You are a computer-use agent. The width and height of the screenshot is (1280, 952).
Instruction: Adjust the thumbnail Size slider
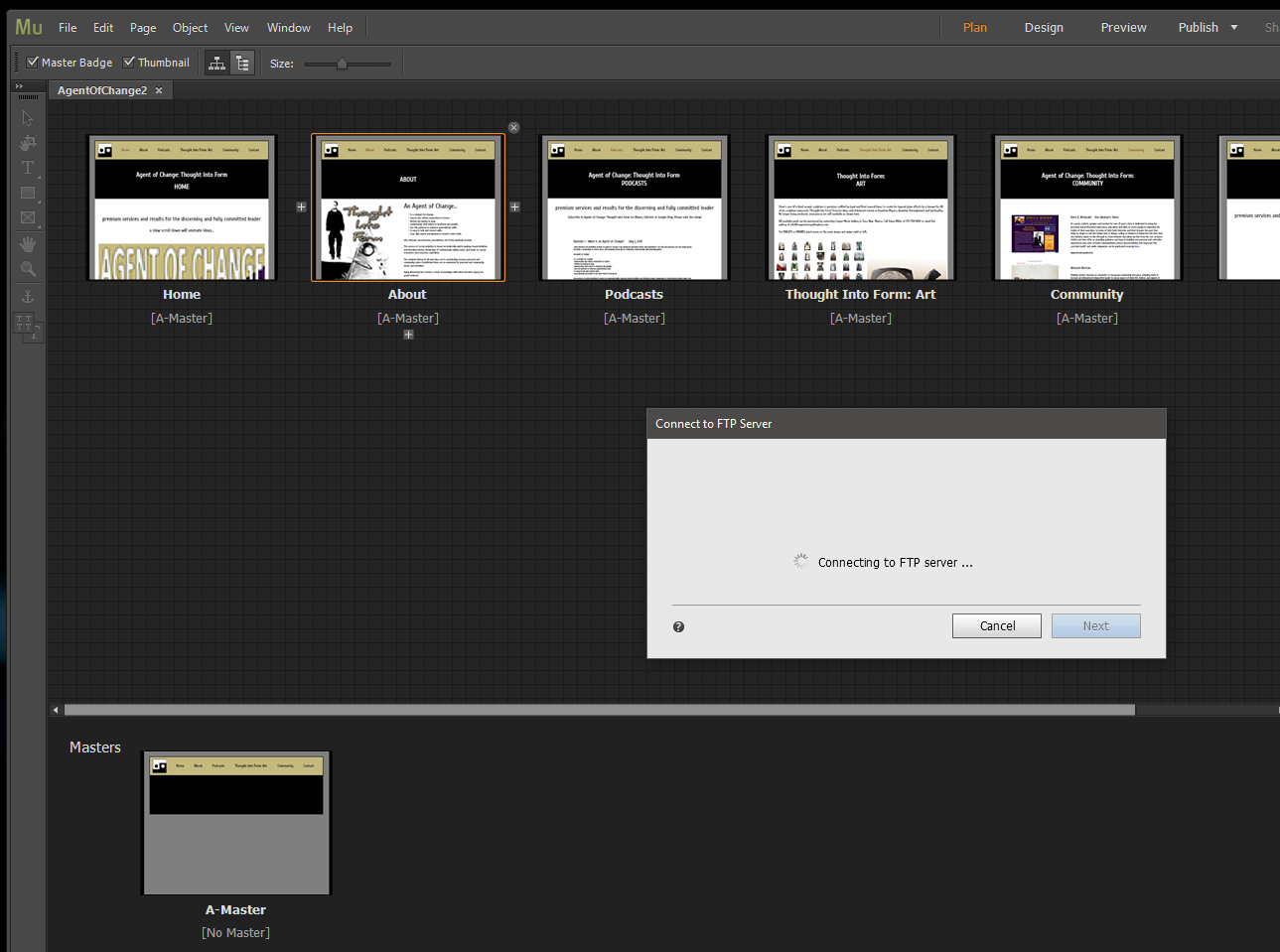pos(342,64)
